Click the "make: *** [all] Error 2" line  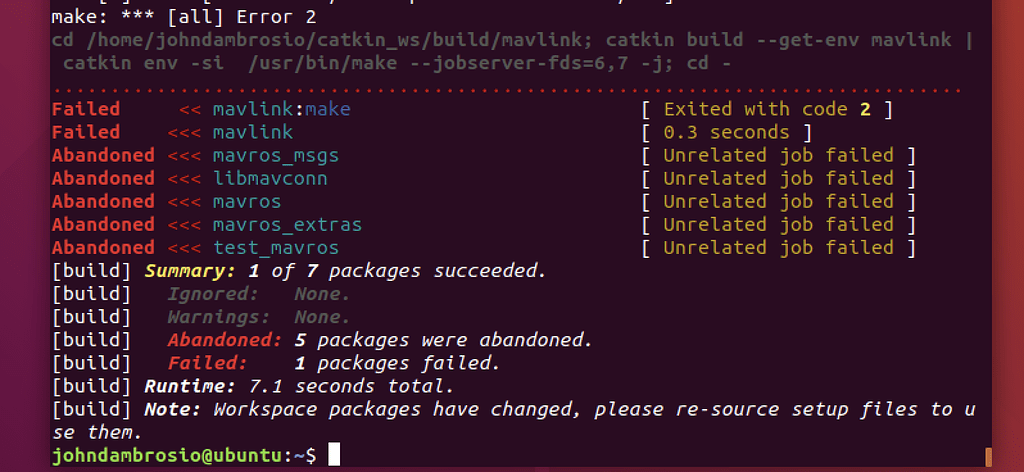184,17
